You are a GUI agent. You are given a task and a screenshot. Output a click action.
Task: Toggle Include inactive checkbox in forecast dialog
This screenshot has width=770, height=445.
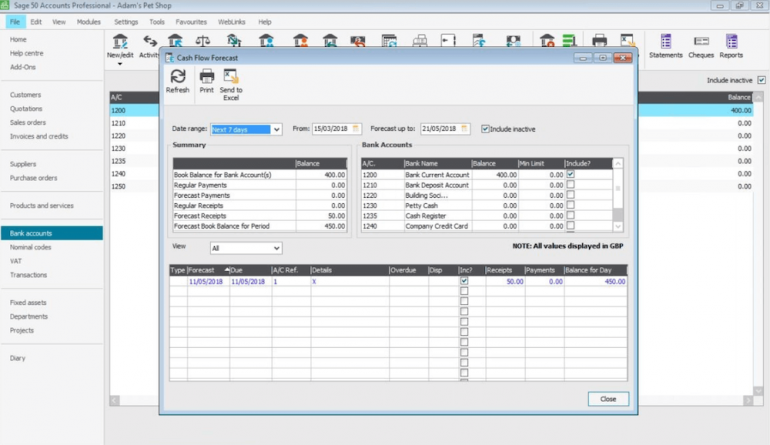tap(486, 129)
